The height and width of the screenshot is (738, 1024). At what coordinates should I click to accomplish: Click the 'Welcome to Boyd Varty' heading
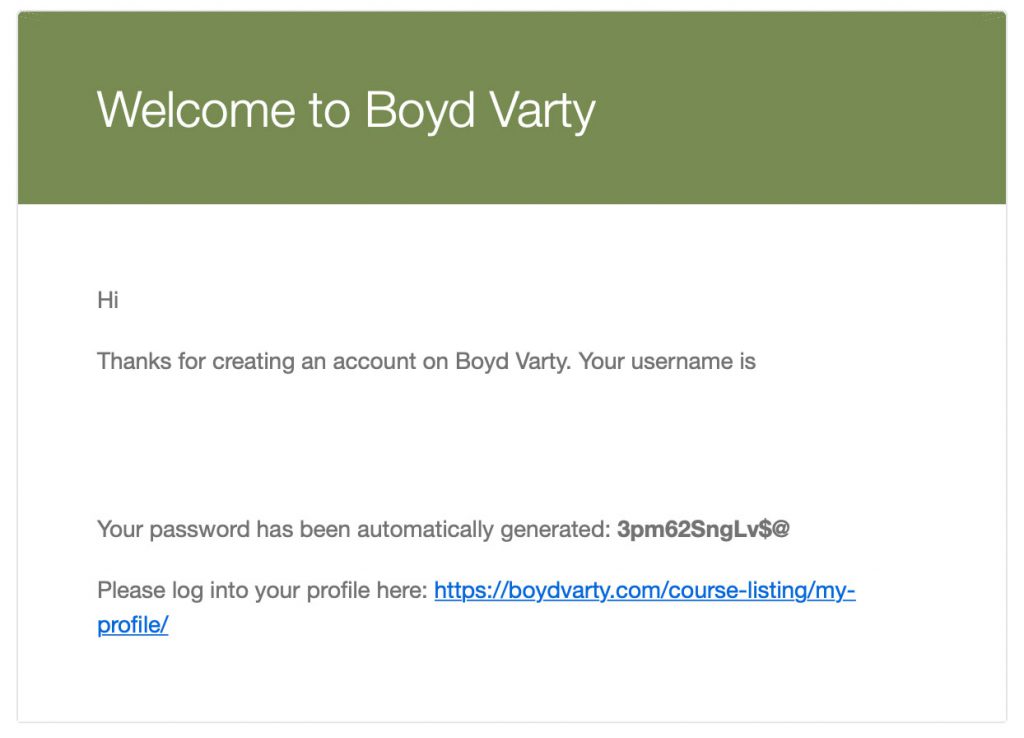click(x=346, y=110)
